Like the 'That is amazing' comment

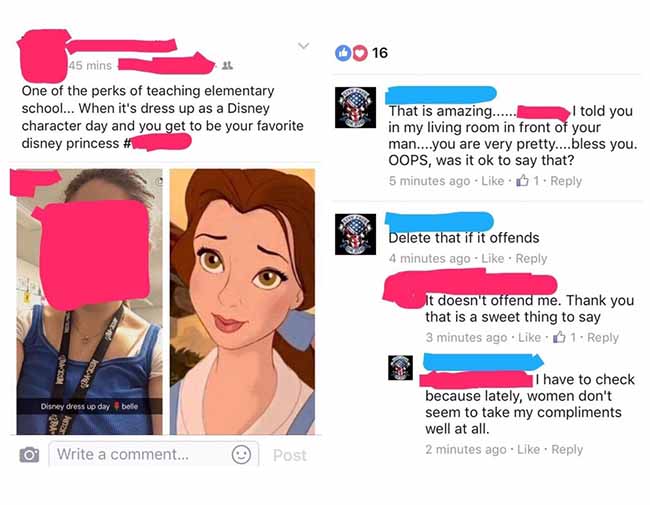492,181
